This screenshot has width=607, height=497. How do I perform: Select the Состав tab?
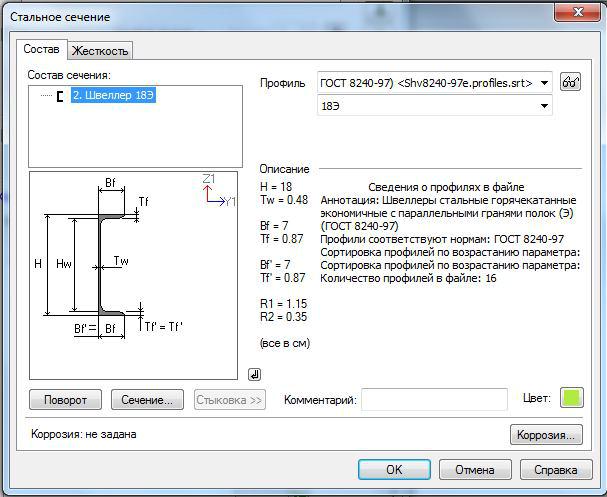42,49
